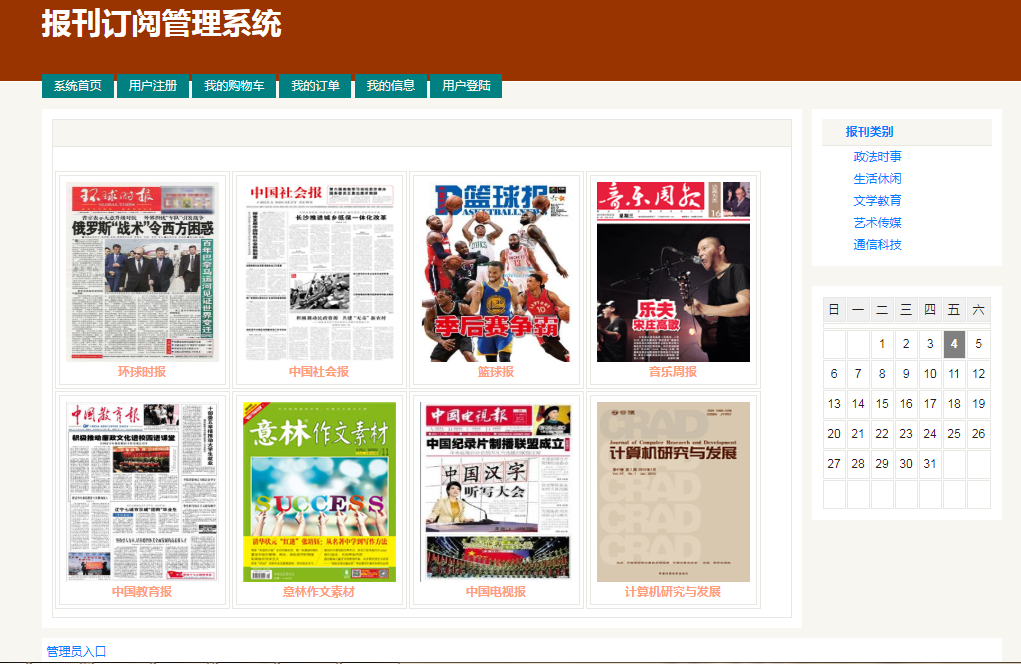Open the 系统首页 navigation tab
Screen dimensions: 1021x664
click(77, 86)
